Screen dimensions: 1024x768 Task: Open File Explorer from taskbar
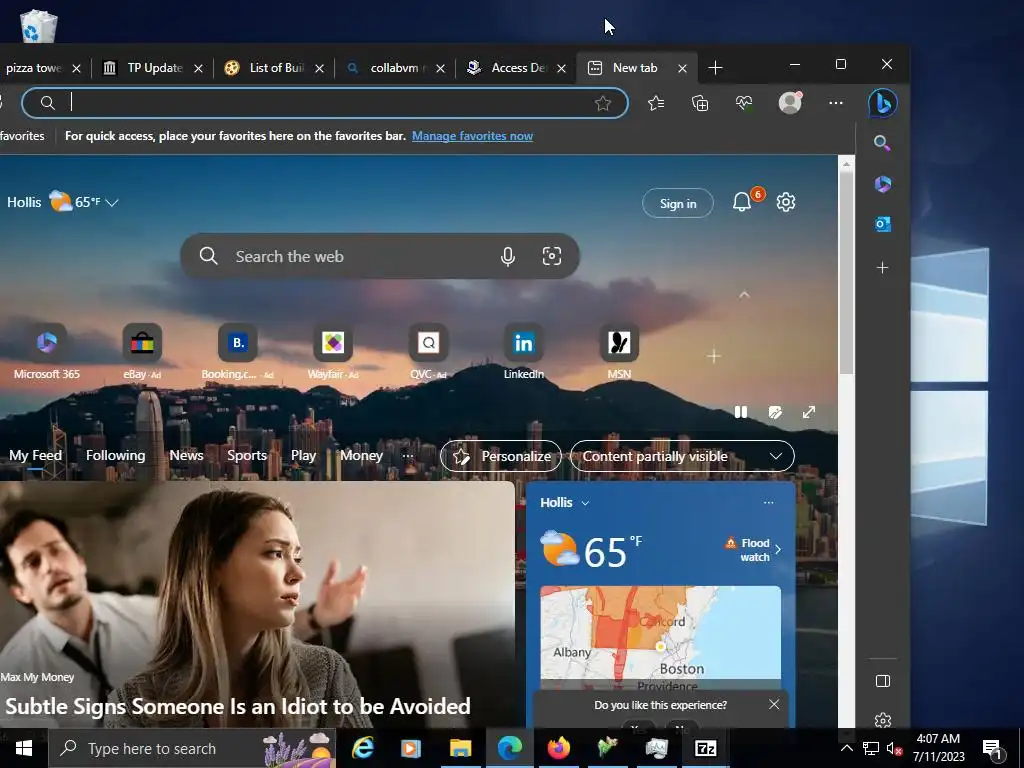coord(460,748)
